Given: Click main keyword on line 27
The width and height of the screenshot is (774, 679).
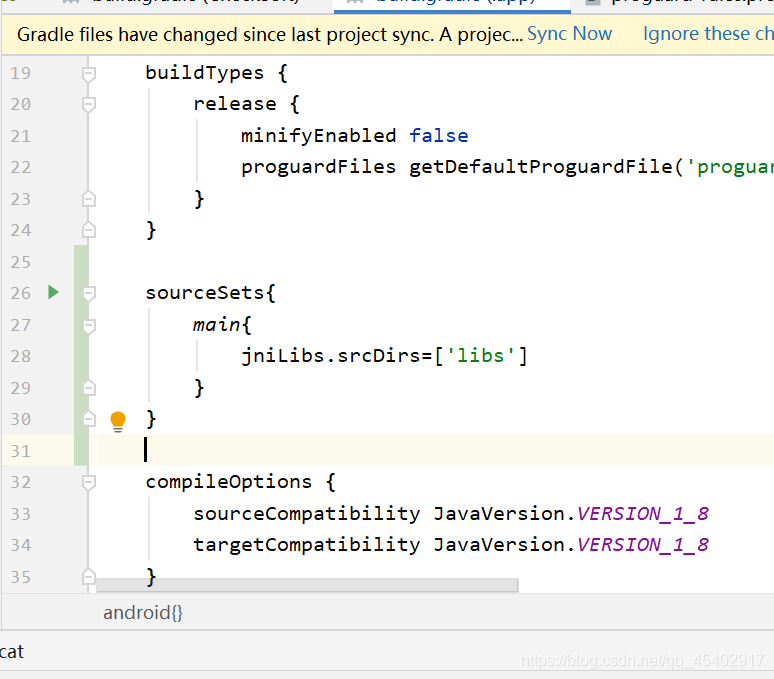Looking at the screenshot, I should [x=216, y=325].
